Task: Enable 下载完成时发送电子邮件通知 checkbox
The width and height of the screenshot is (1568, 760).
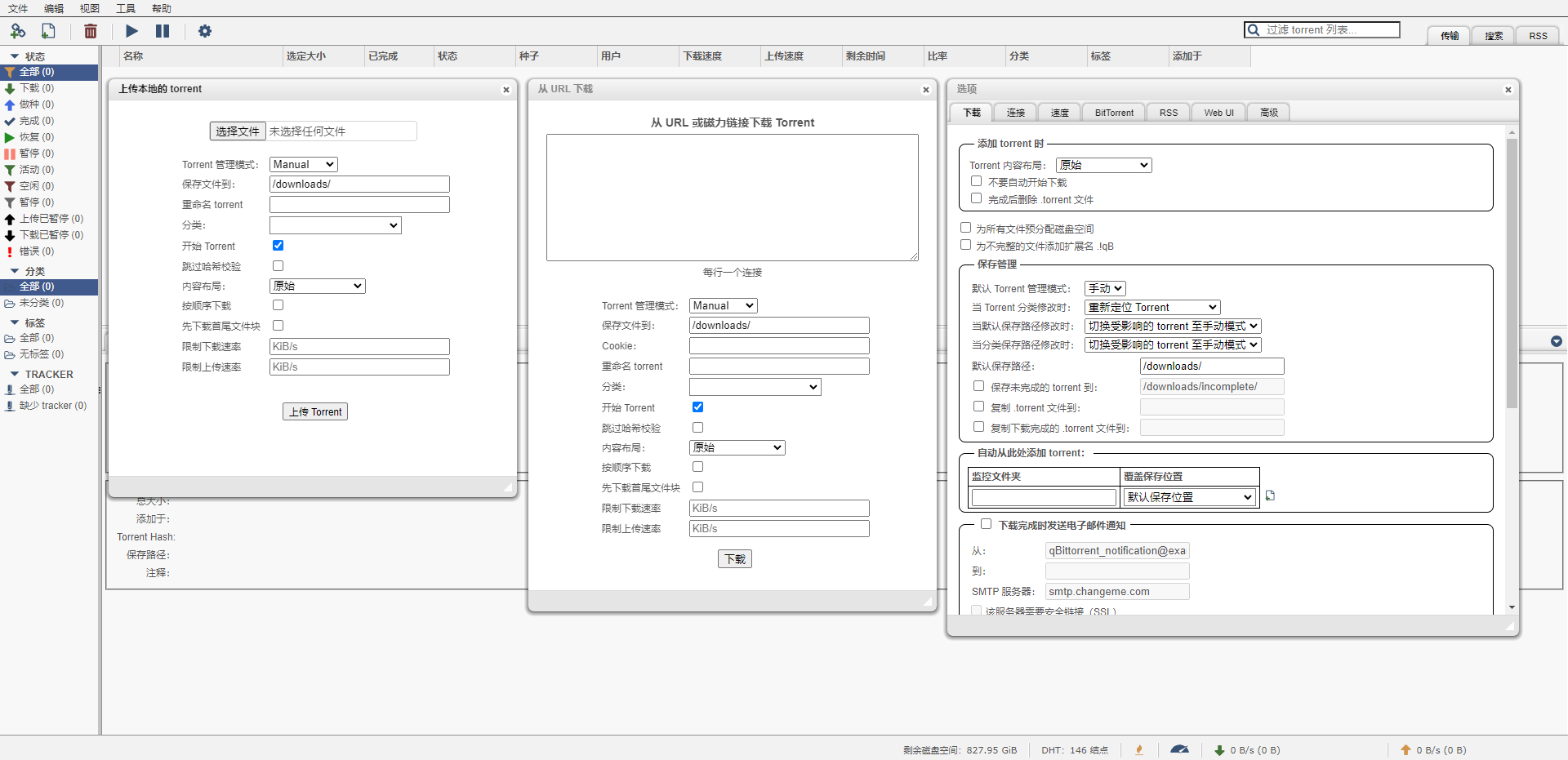Action: pyautogui.click(x=986, y=524)
